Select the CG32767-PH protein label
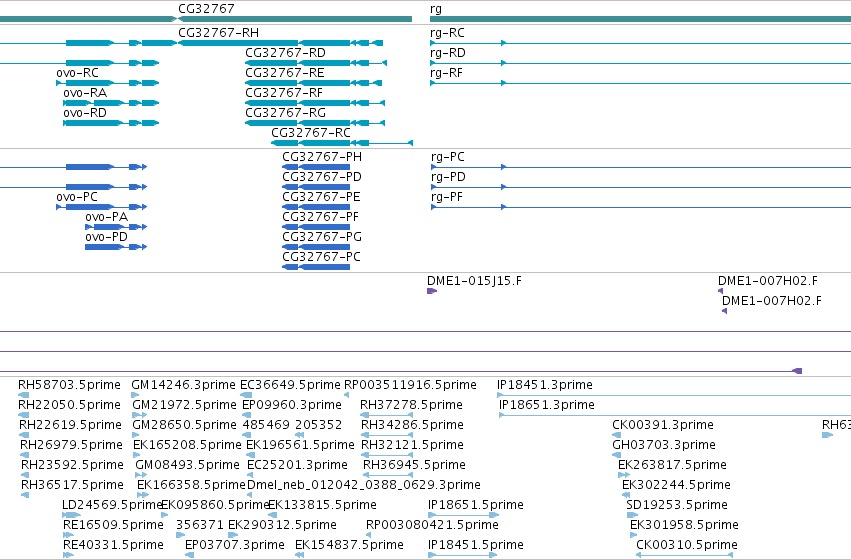 pyautogui.click(x=322, y=157)
